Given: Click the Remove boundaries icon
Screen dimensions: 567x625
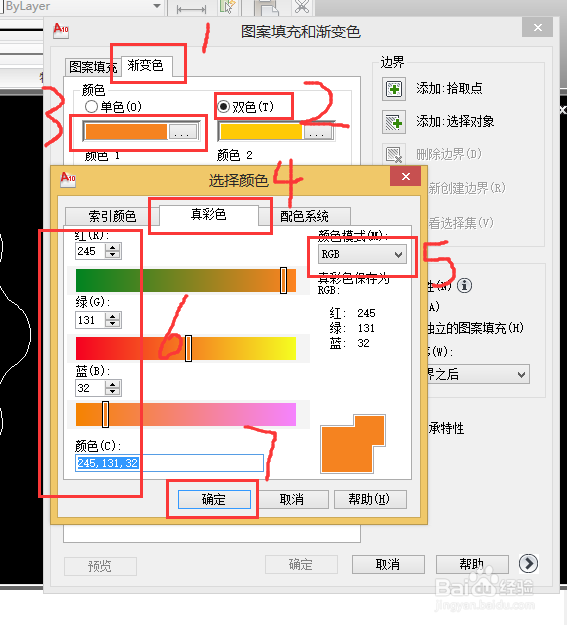Looking at the screenshot, I should (x=394, y=154).
